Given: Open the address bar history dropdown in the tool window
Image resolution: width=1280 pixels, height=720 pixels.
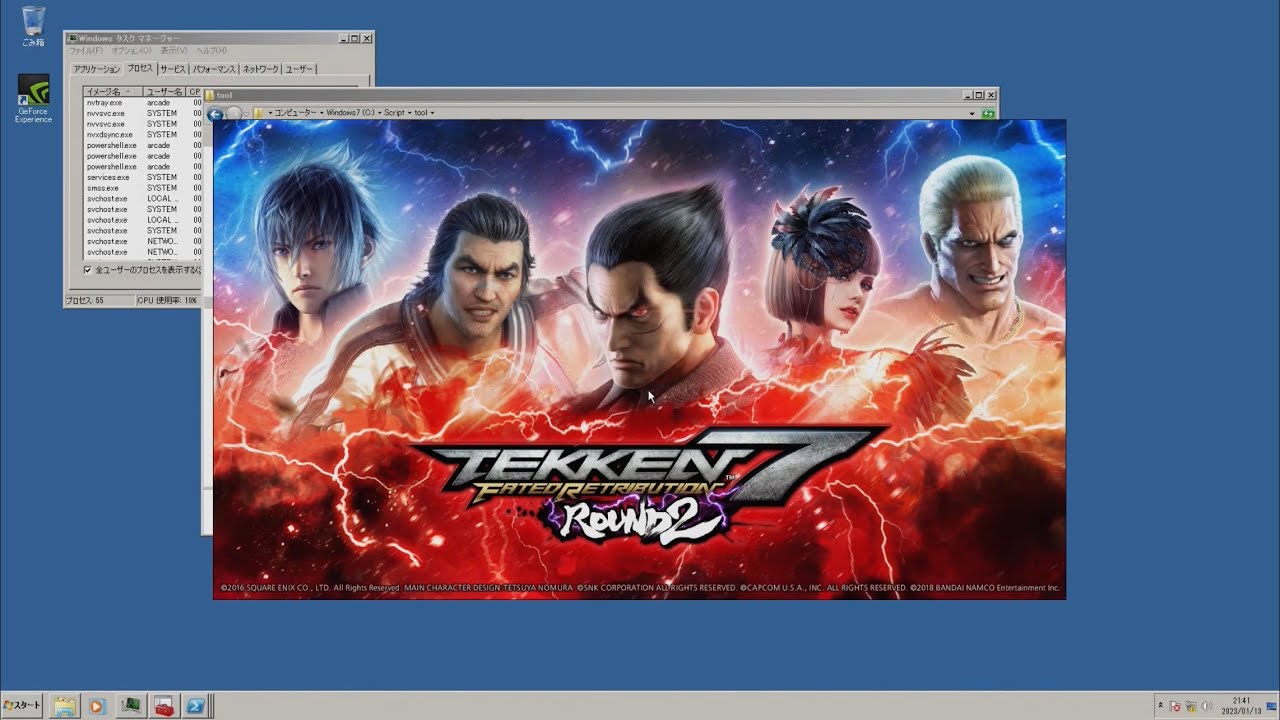Looking at the screenshot, I should point(972,113).
